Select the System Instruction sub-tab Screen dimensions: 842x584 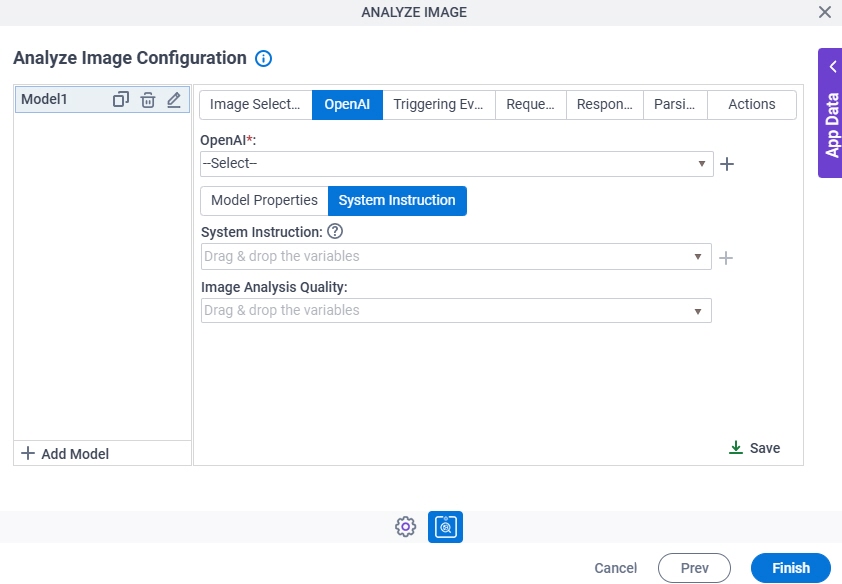point(397,201)
